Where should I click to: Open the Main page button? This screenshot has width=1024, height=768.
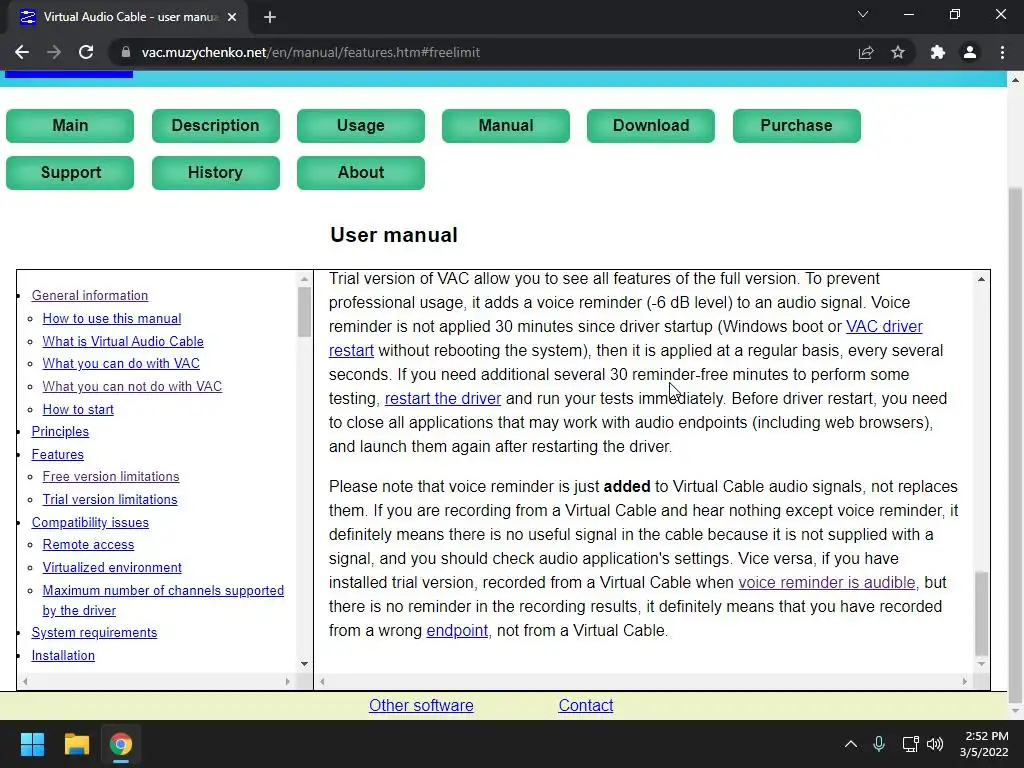click(70, 125)
